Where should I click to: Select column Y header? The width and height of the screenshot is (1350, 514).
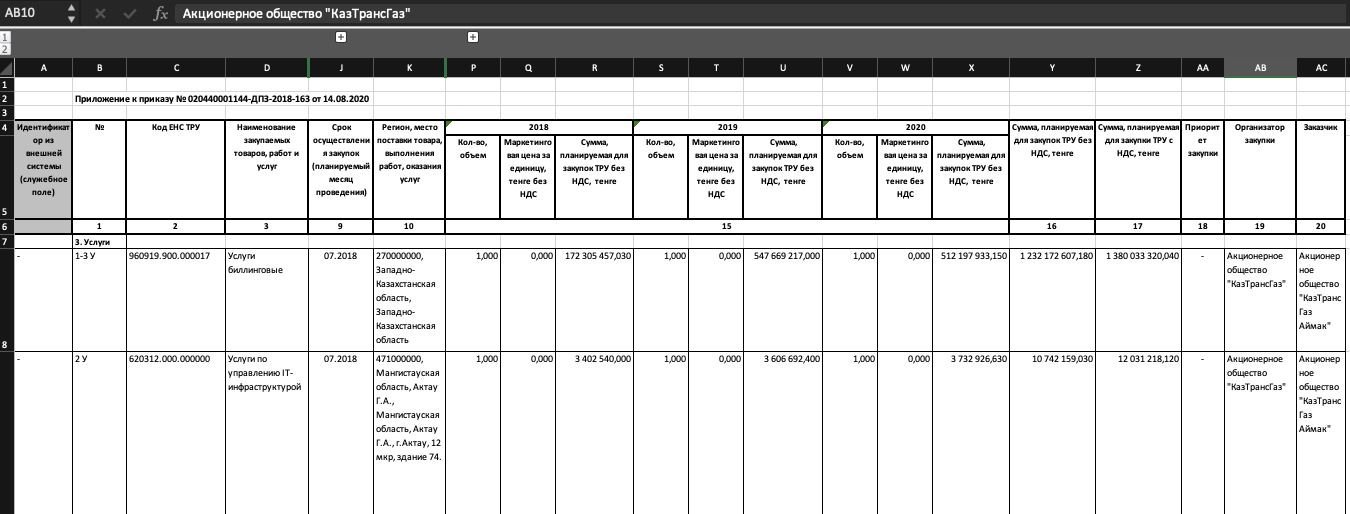point(1052,68)
